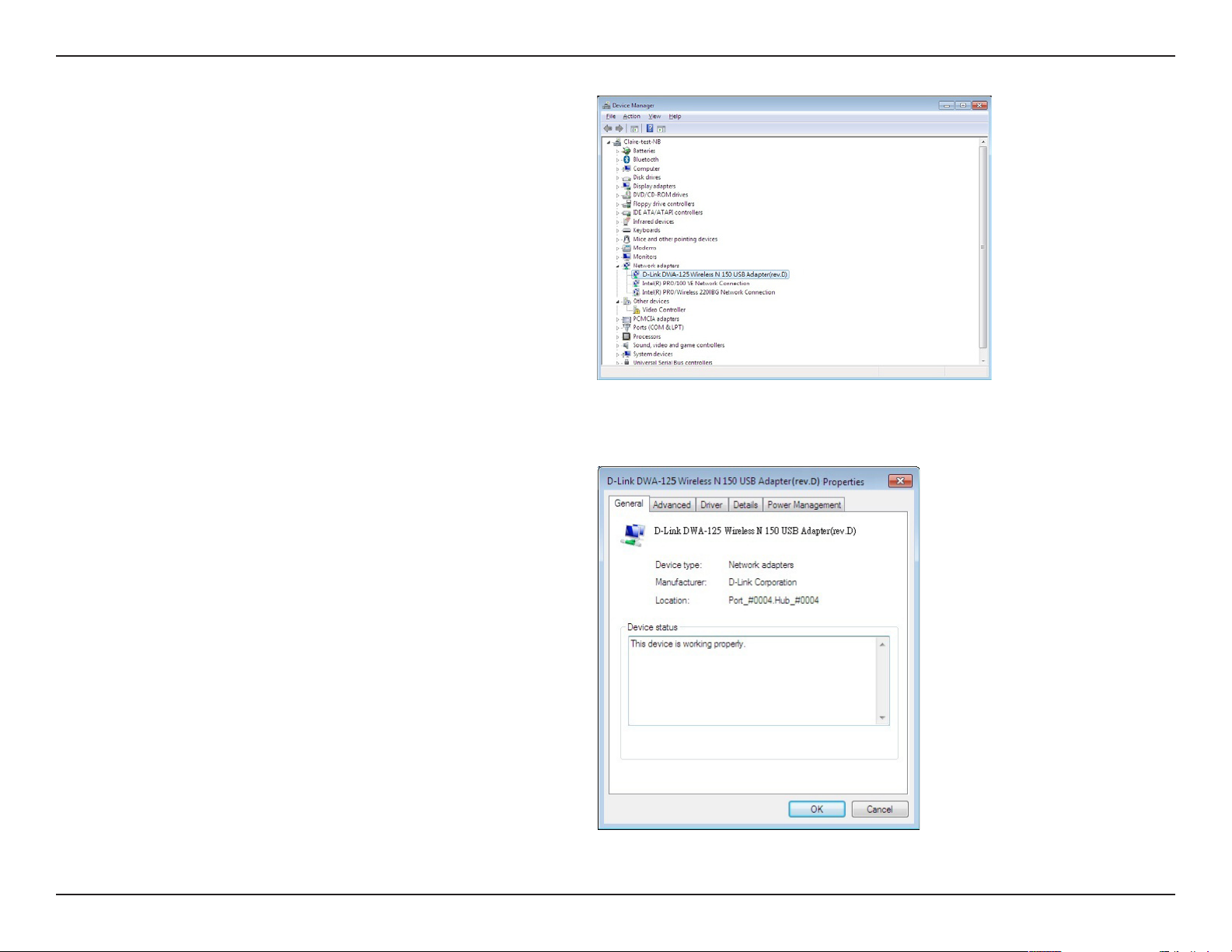Viewport: 1232px width, 952px height.
Task: Switch to the Advanced tab
Action: [x=672, y=504]
